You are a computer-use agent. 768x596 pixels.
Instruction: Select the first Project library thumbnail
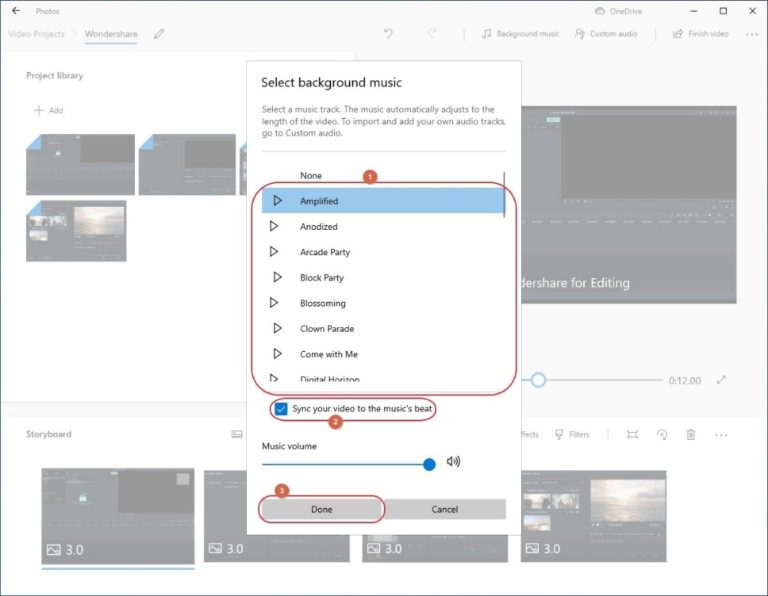tap(80, 165)
